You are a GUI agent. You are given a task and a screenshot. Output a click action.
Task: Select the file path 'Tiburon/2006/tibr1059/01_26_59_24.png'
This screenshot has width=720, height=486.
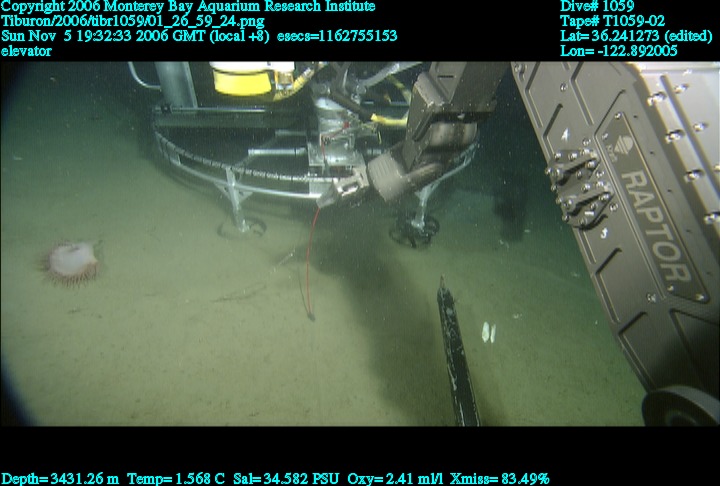coord(133,21)
